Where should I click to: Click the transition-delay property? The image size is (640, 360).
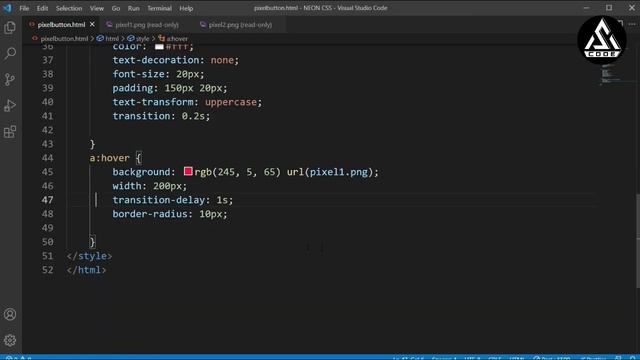pos(159,200)
